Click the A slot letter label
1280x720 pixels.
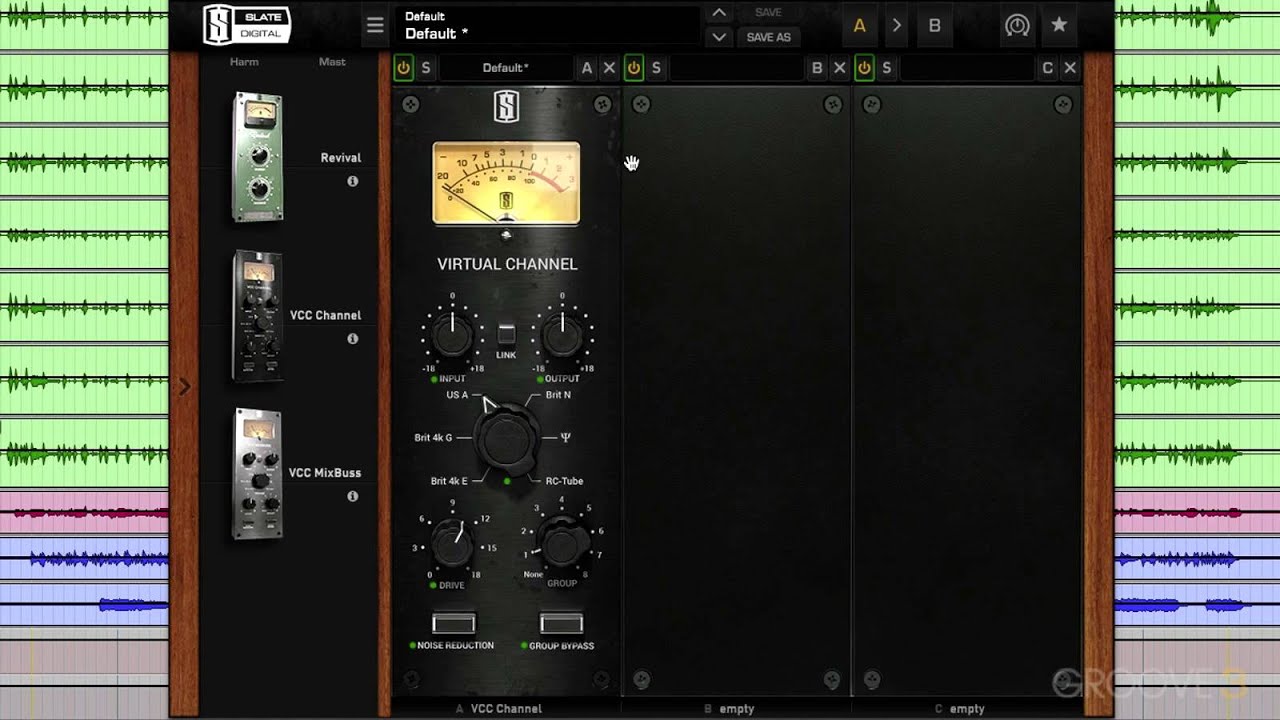point(587,68)
